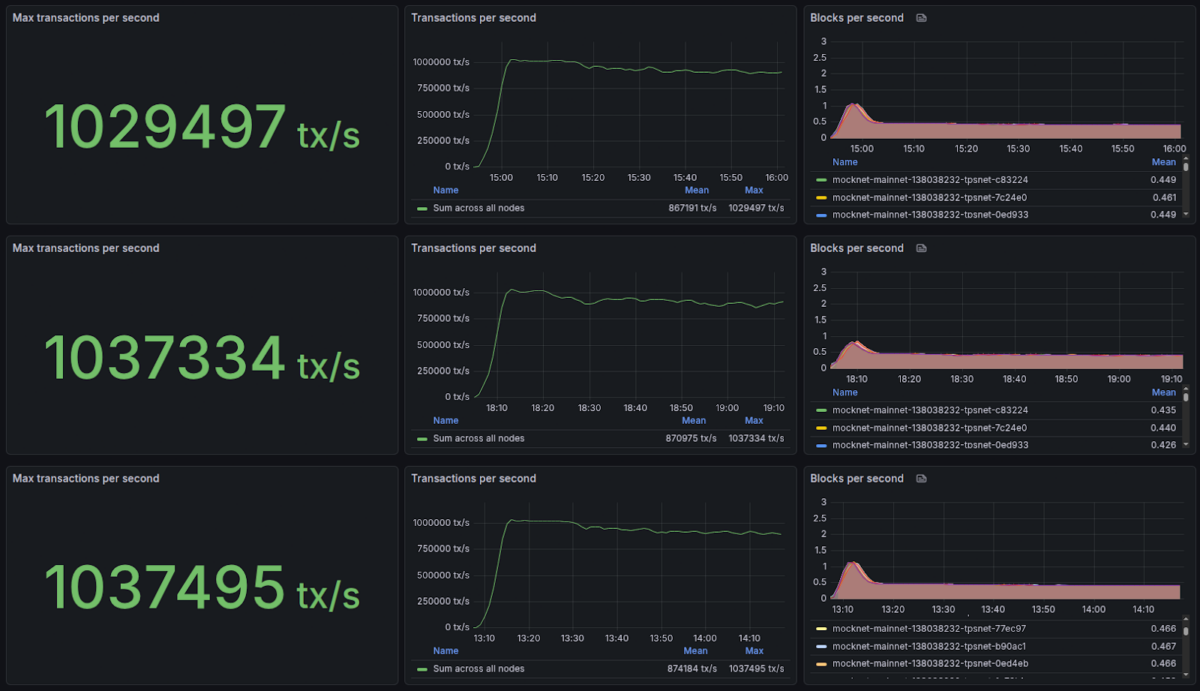Sort top Blocks legend by Mean

point(1163,162)
